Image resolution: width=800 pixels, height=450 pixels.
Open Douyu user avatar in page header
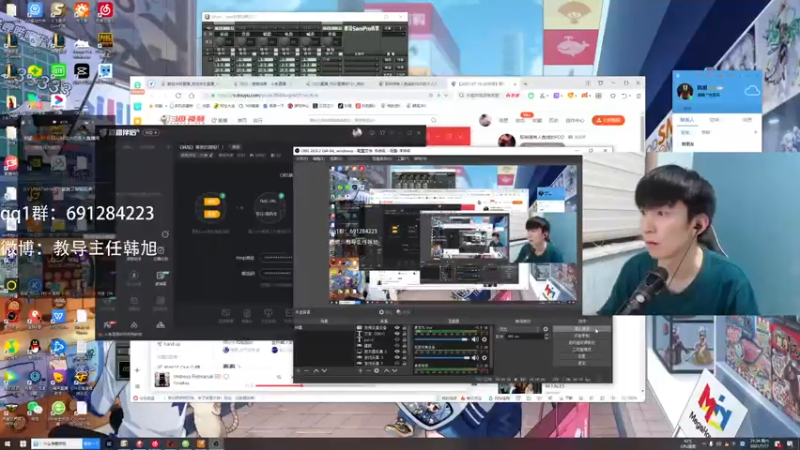coord(485,120)
